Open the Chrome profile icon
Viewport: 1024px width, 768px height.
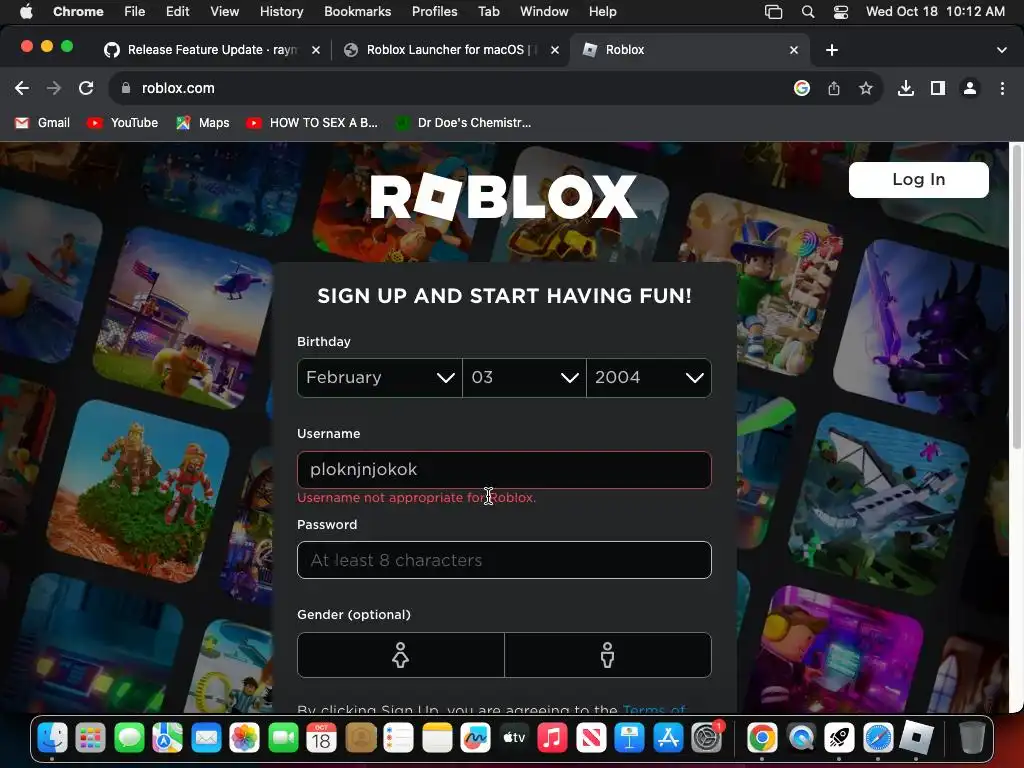pos(970,88)
